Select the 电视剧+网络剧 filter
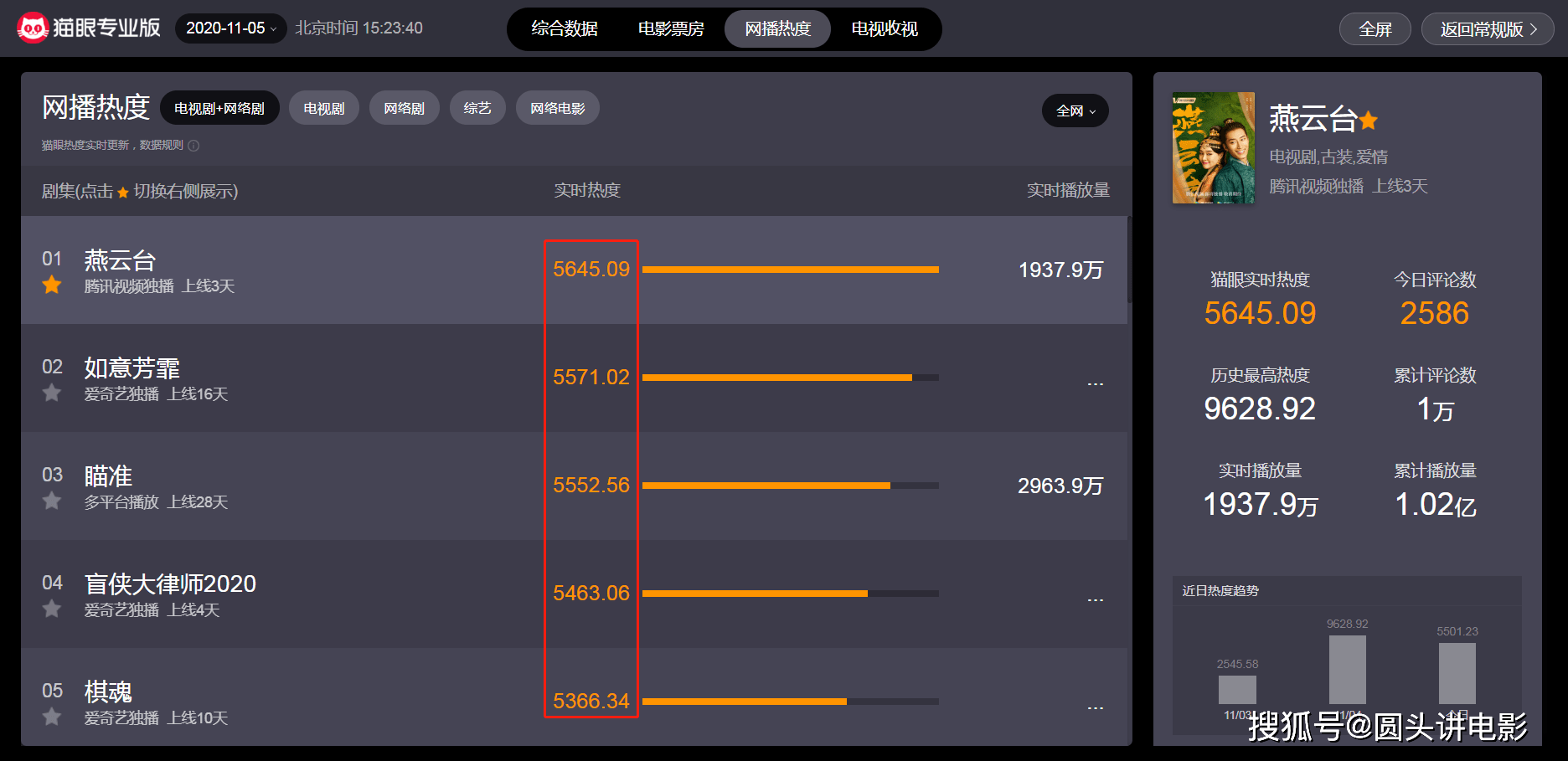Screen dimensions: 1568x761 tap(219, 108)
